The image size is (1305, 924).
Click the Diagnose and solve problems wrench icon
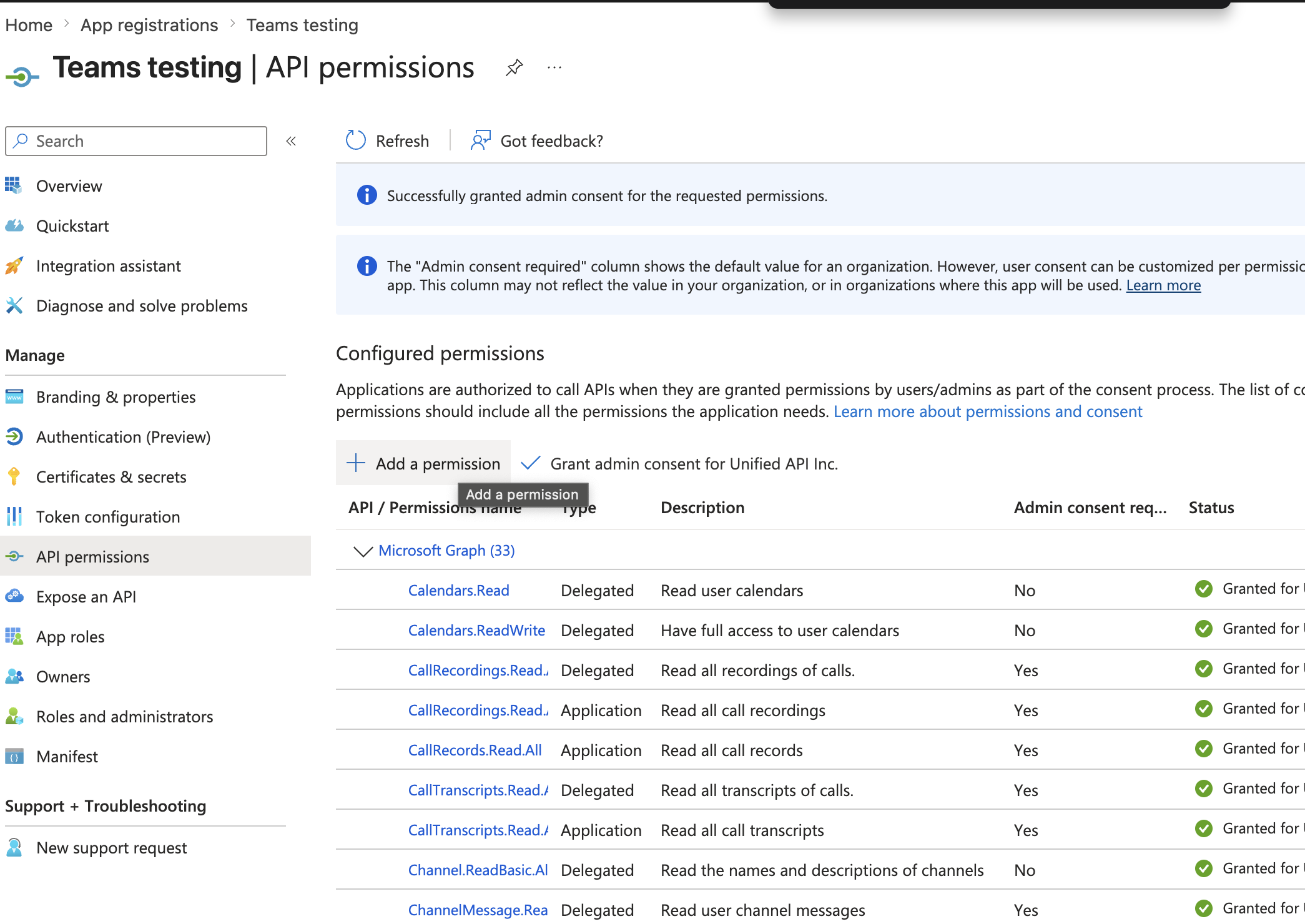coord(14,305)
